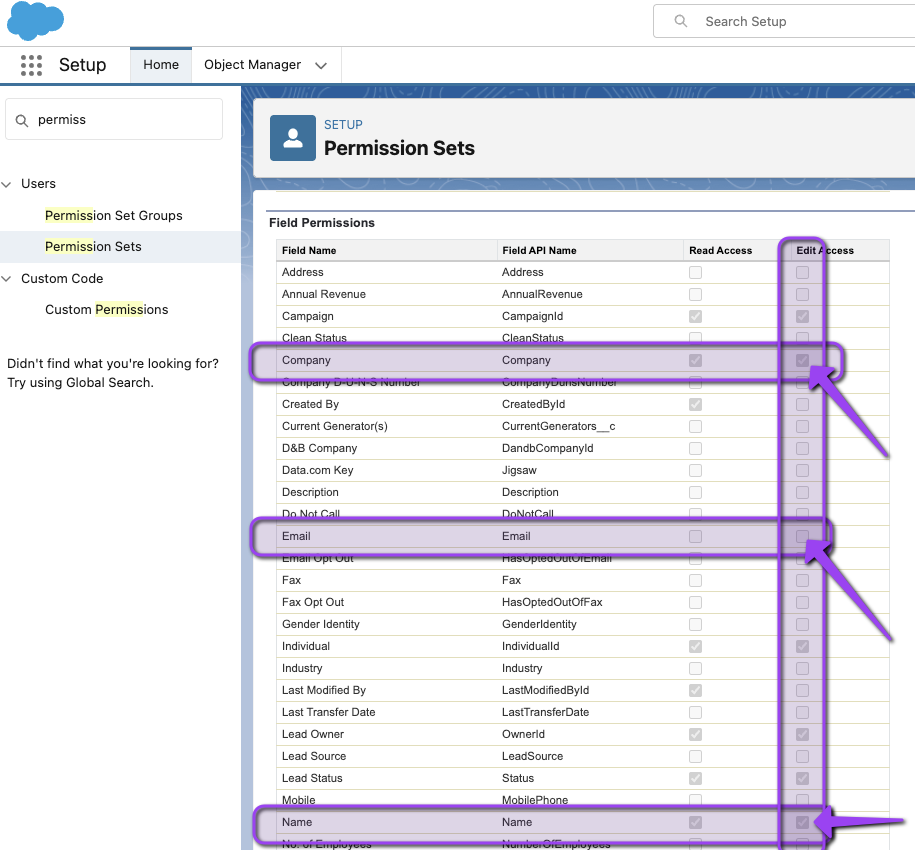
Task: Collapse the Users section chevron
Action: click(x=6, y=184)
